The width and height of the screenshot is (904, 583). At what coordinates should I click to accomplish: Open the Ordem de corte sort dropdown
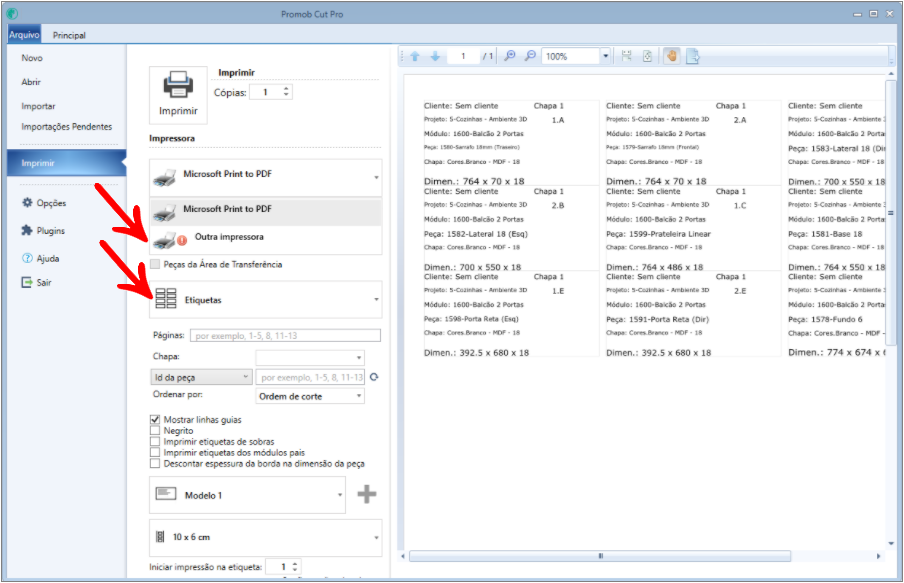310,396
